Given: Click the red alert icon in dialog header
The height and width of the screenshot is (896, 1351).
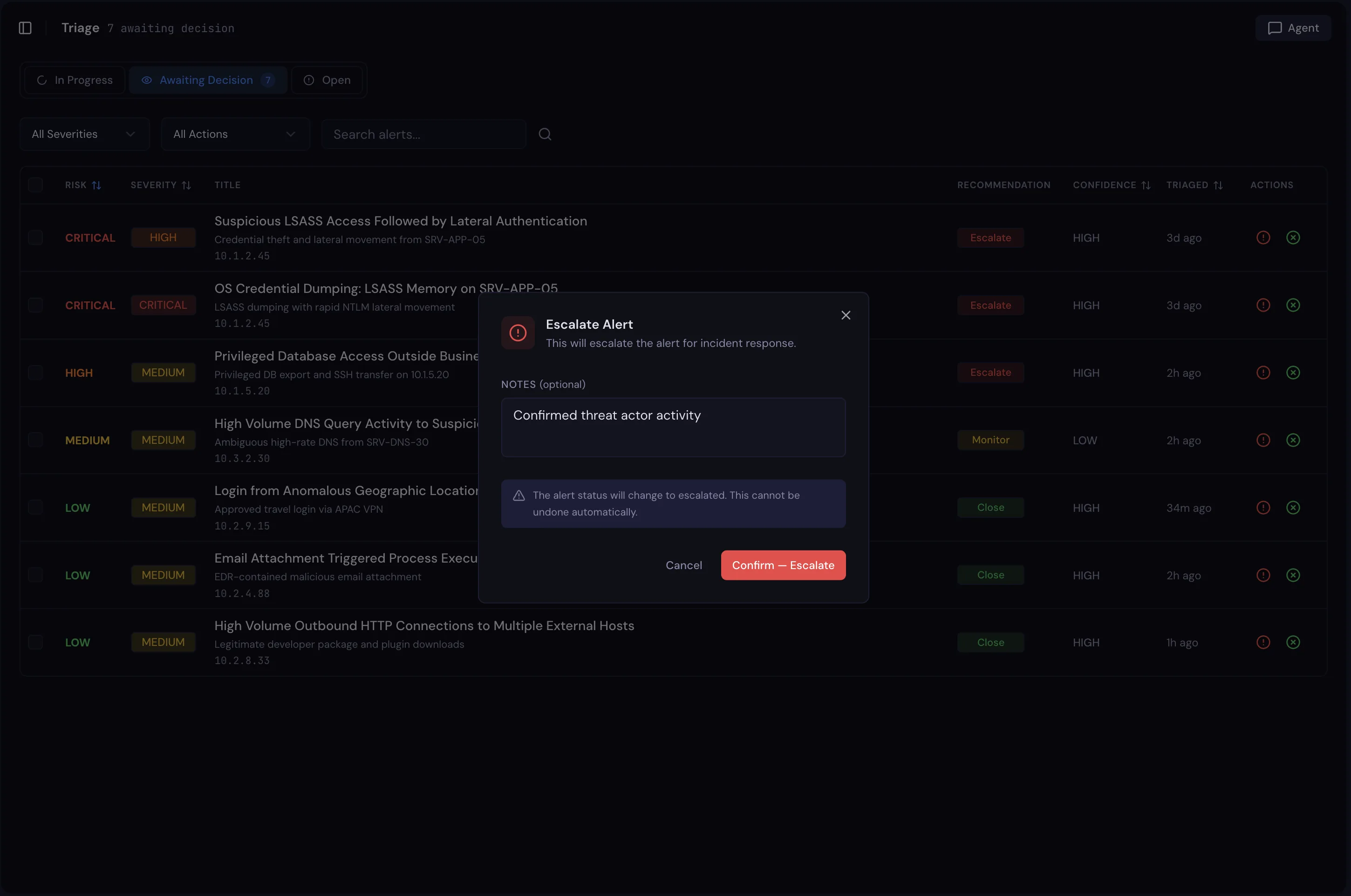Looking at the screenshot, I should click(518, 333).
